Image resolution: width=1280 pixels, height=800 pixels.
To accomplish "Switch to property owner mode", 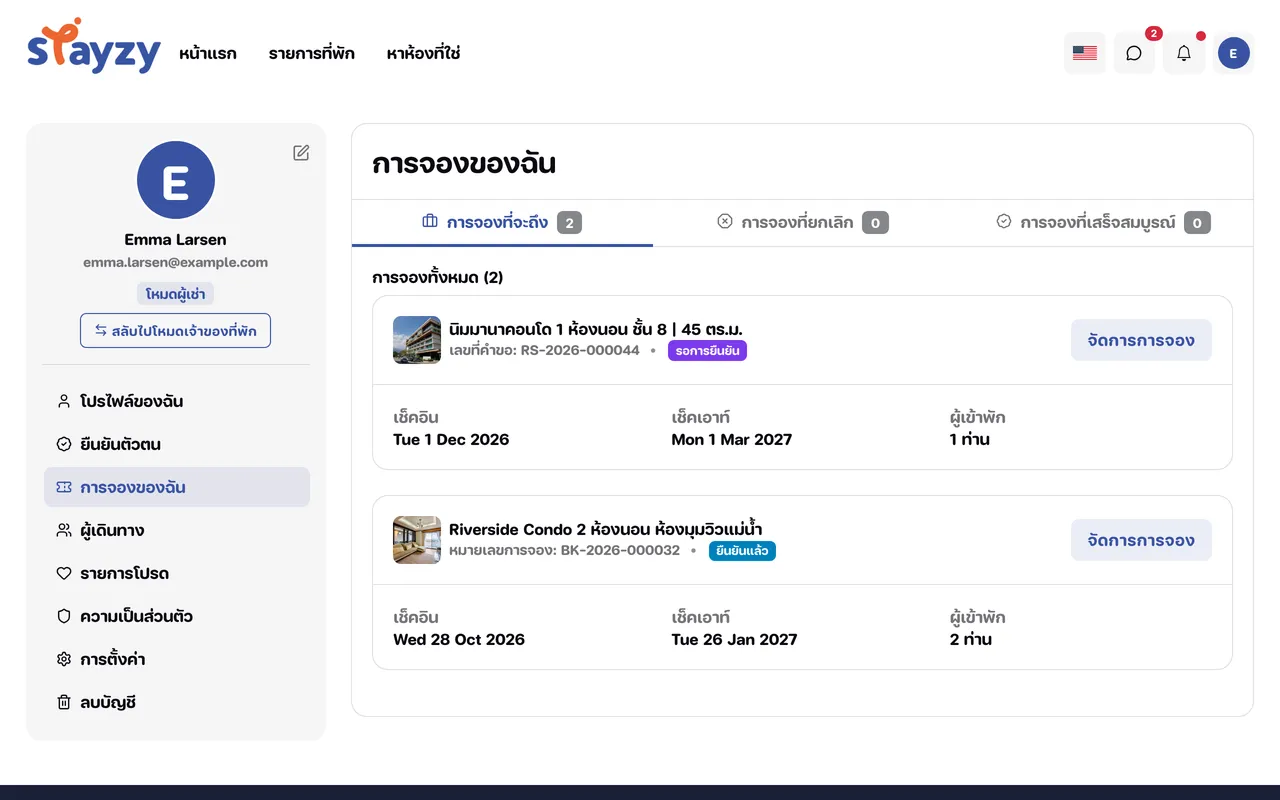I will (x=175, y=331).
